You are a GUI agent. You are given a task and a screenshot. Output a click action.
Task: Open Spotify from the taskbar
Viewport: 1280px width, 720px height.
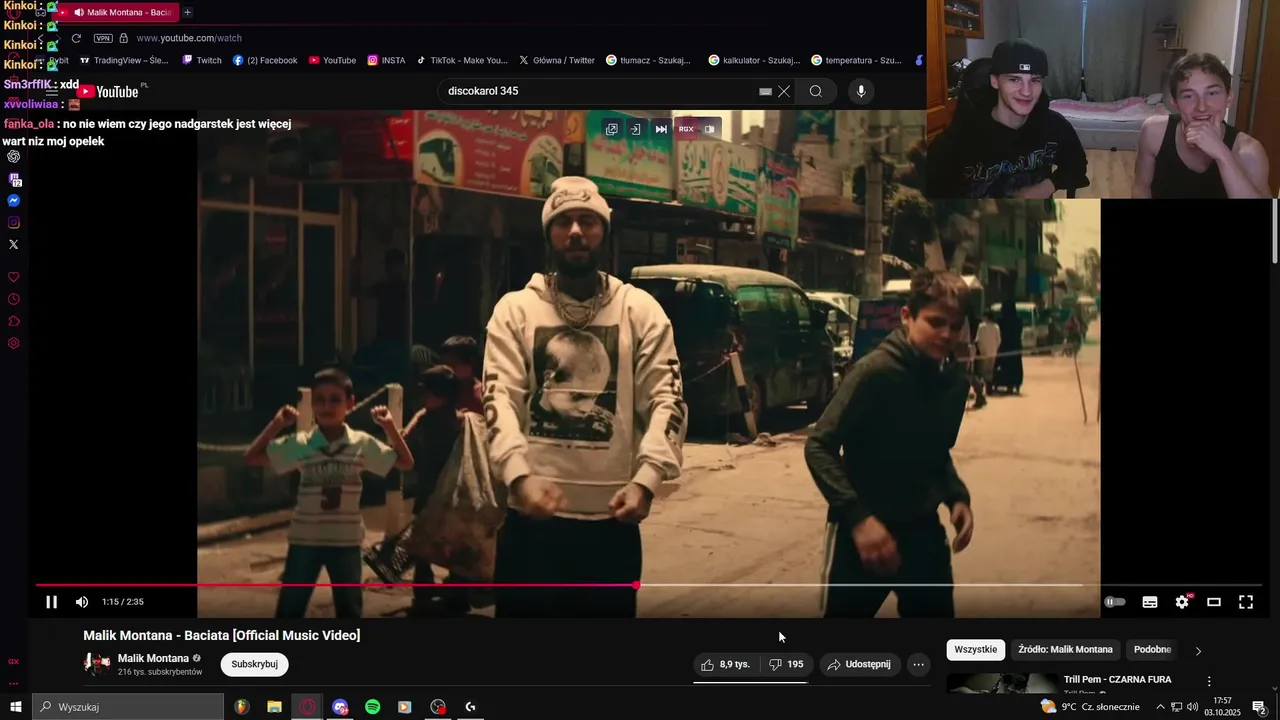tap(372, 707)
